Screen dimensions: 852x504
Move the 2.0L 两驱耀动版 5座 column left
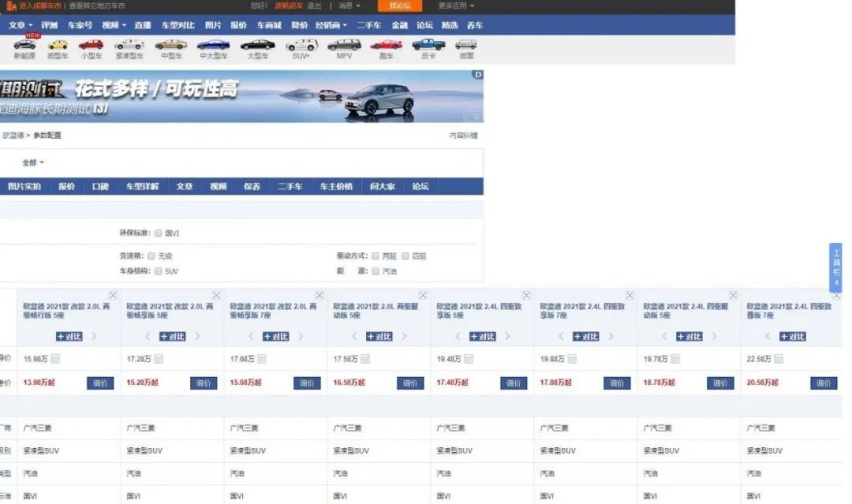(354, 337)
